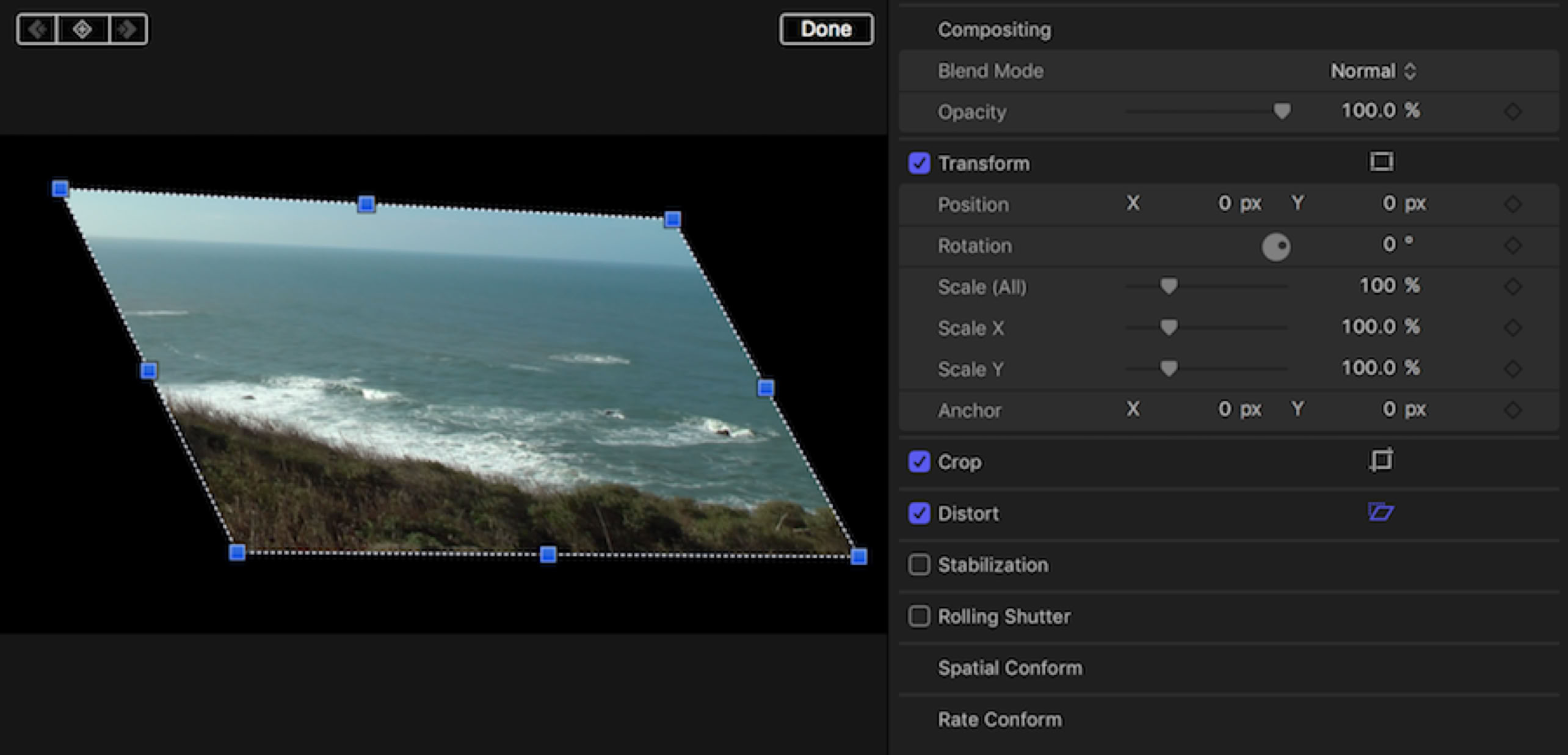The width and height of the screenshot is (1568, 755).
Task: Disable the Distort checkbox
Action: [919, 513]
